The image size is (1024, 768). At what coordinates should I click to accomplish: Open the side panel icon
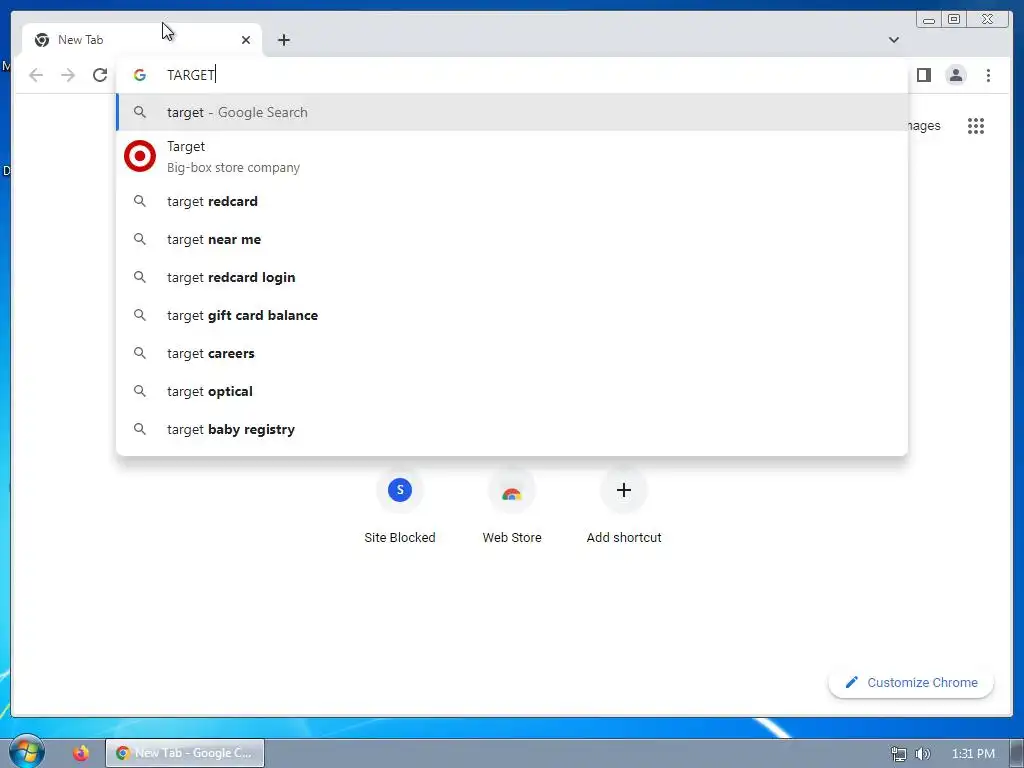point(923,75)
